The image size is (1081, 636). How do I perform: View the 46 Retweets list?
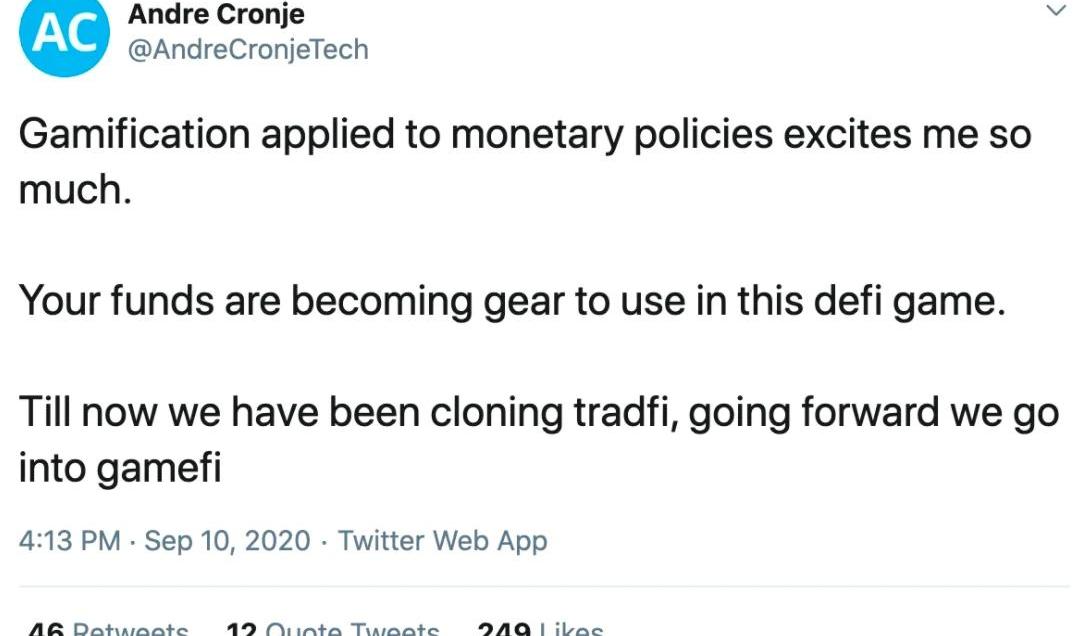(x=108, y=629)
